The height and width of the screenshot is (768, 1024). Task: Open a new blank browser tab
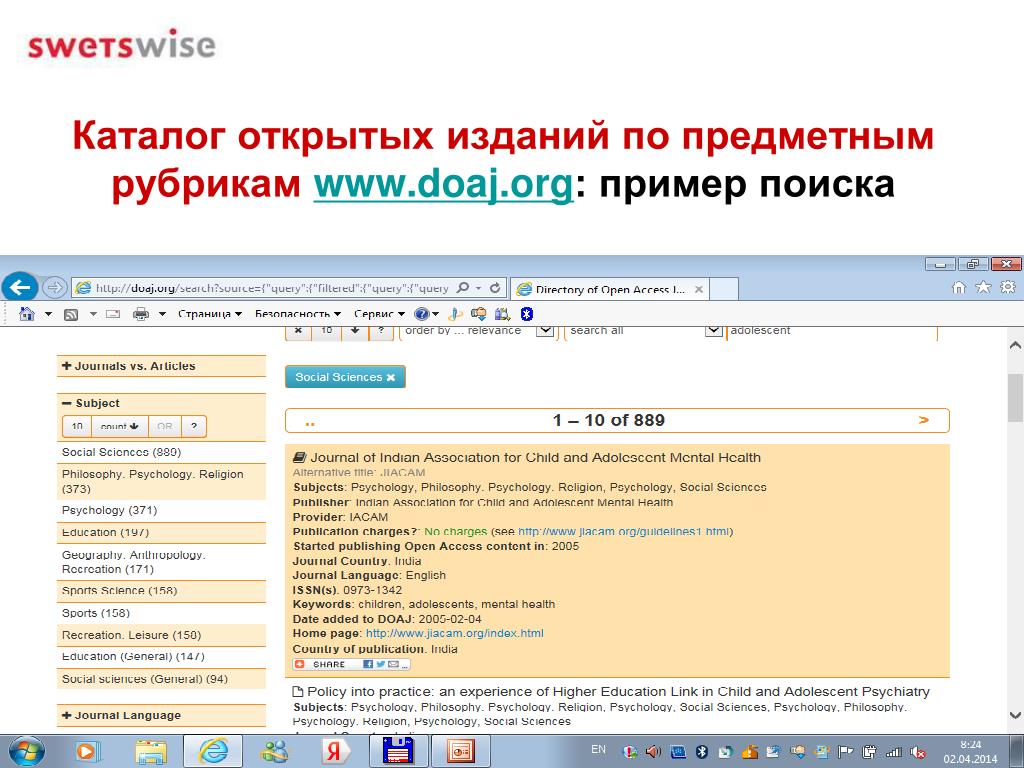tap(724, 289)
